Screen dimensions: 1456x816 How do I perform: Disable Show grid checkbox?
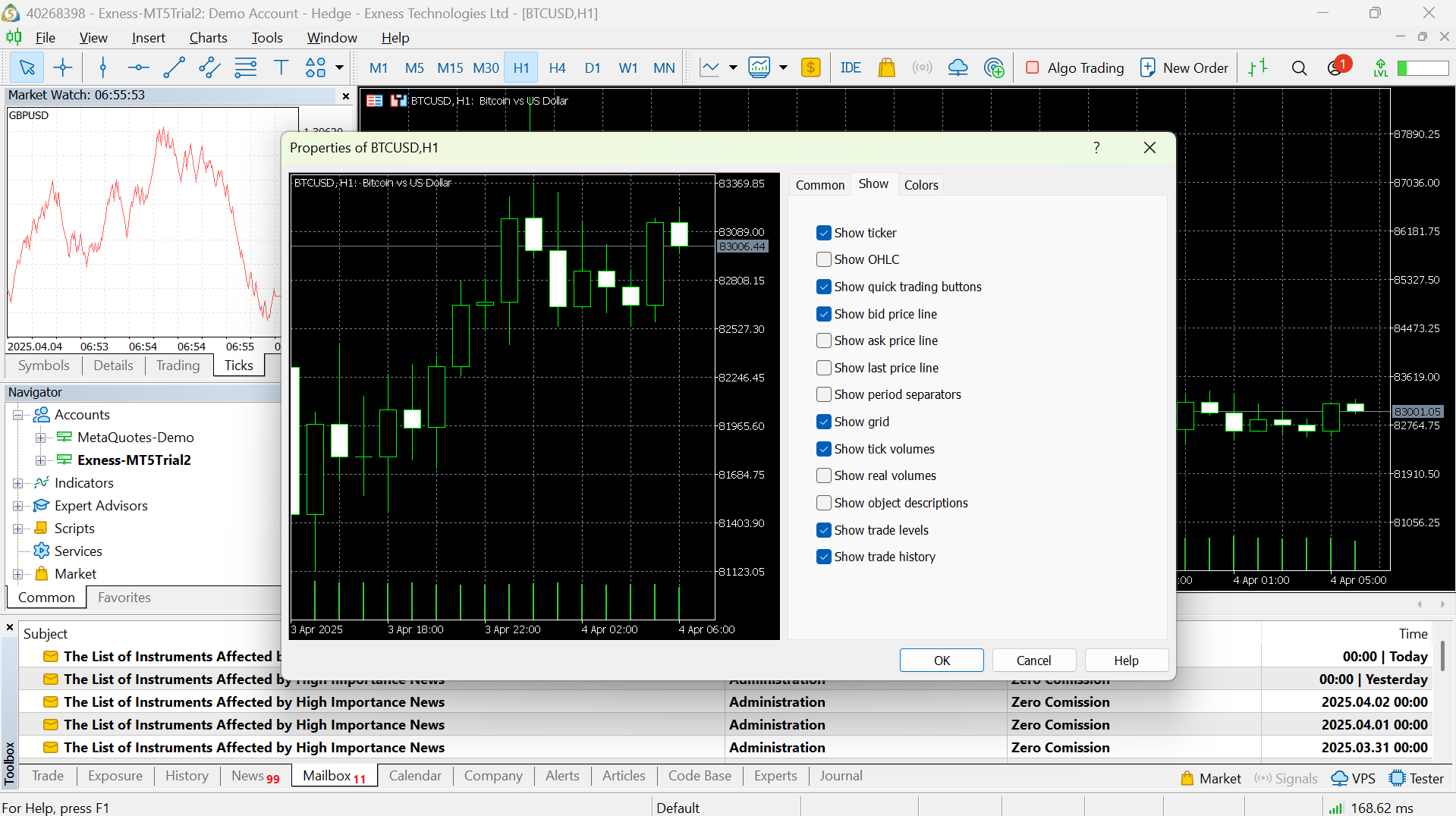824,422
